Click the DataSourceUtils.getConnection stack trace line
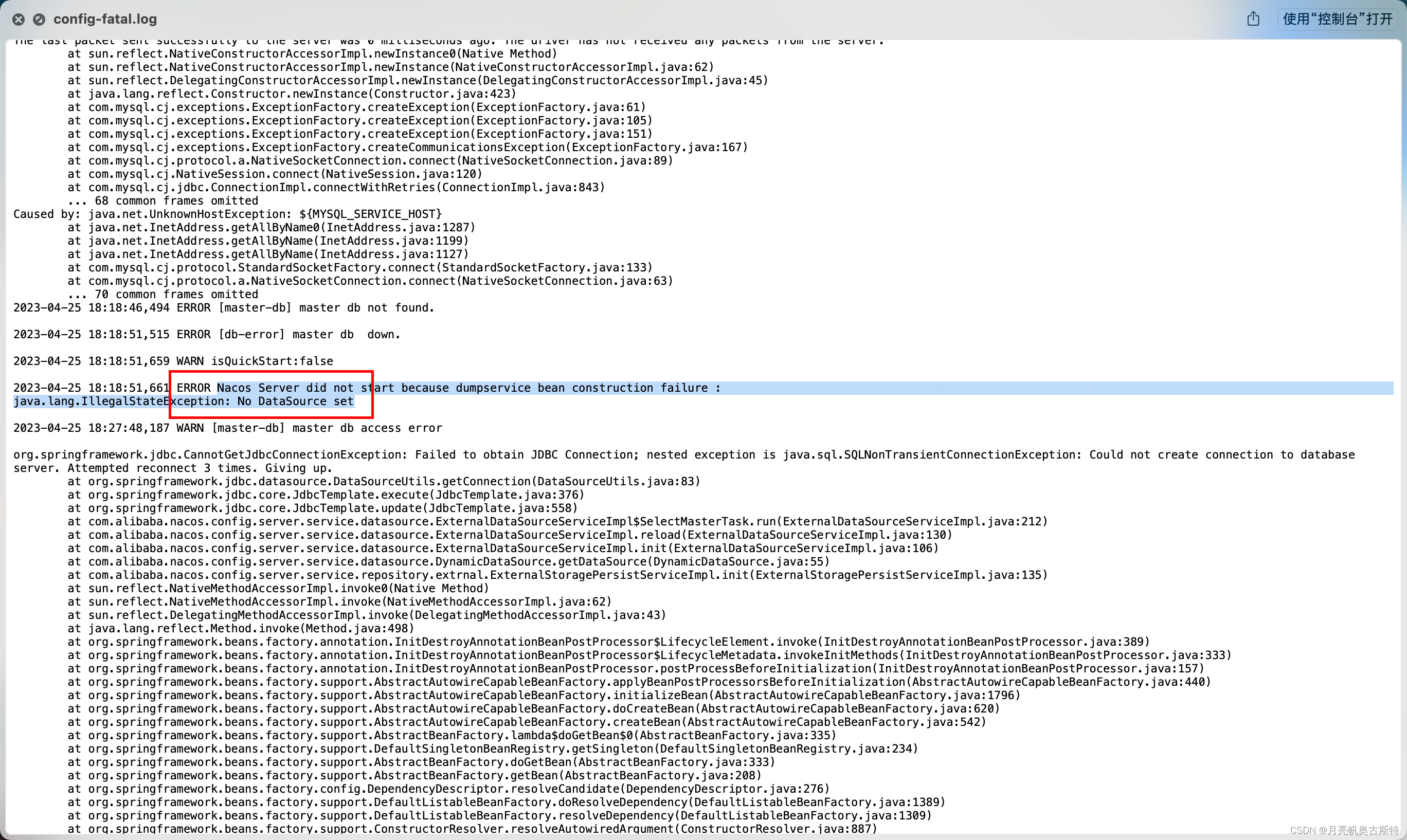 click(383, 481)
